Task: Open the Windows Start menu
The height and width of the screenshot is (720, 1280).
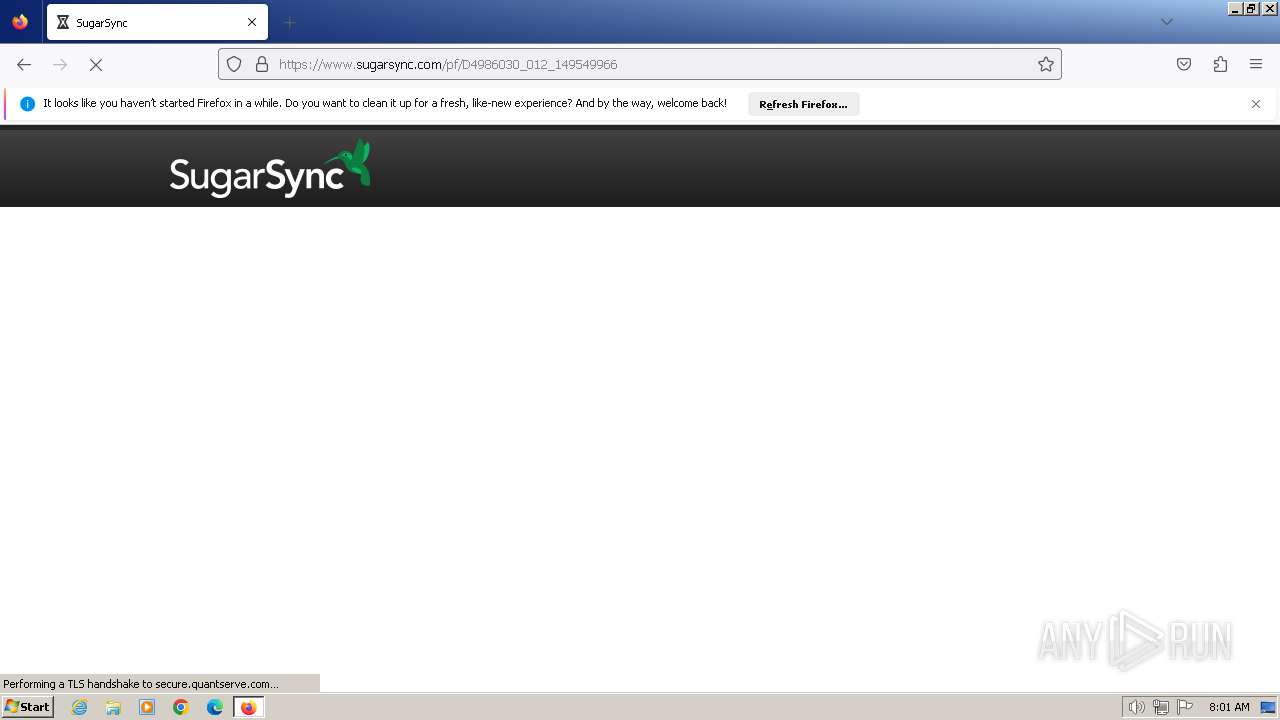Action: (27, 706)
